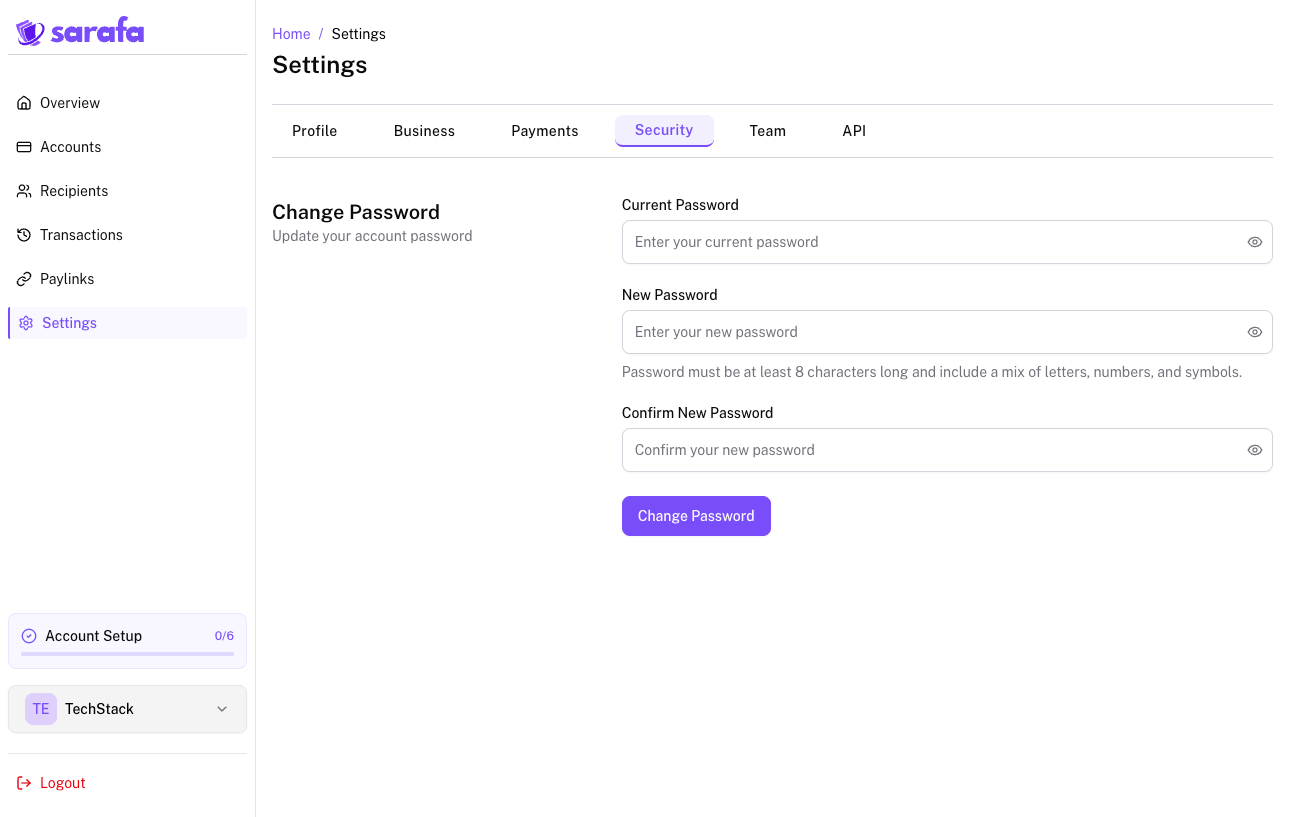Click the Settings page title
This screenshot has height=817, width=1289.
pos(320,65)
